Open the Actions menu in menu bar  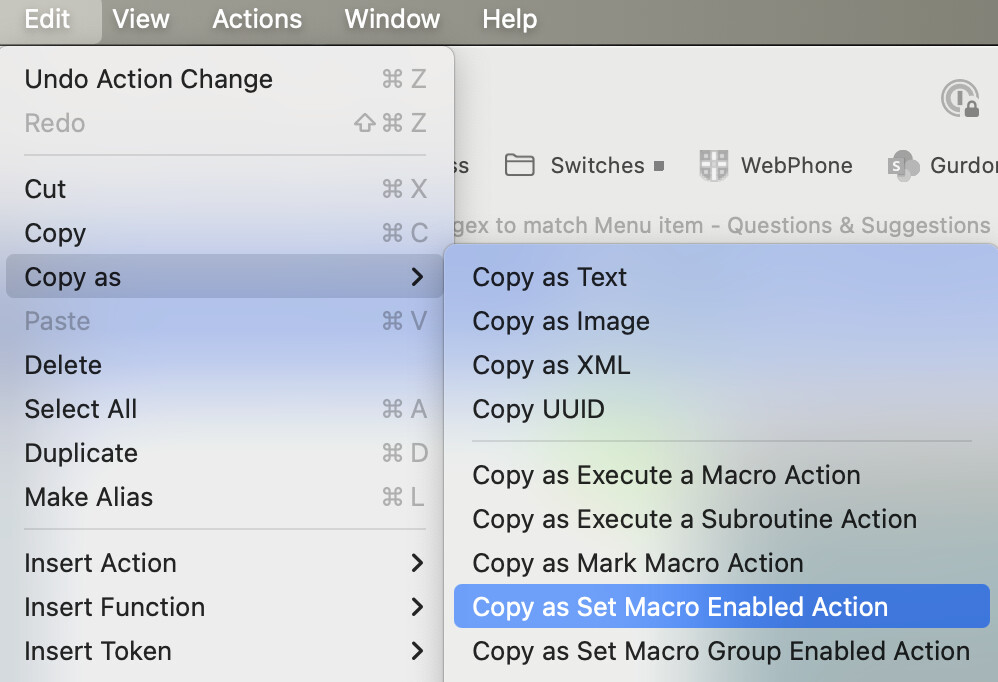click(257, 19)
